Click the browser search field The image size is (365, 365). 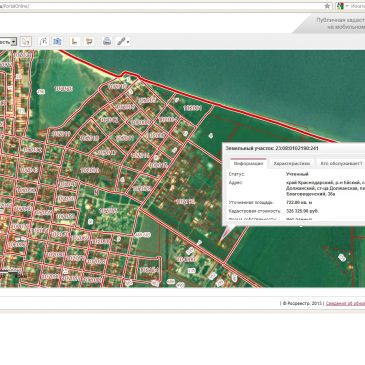coord(357,6)
